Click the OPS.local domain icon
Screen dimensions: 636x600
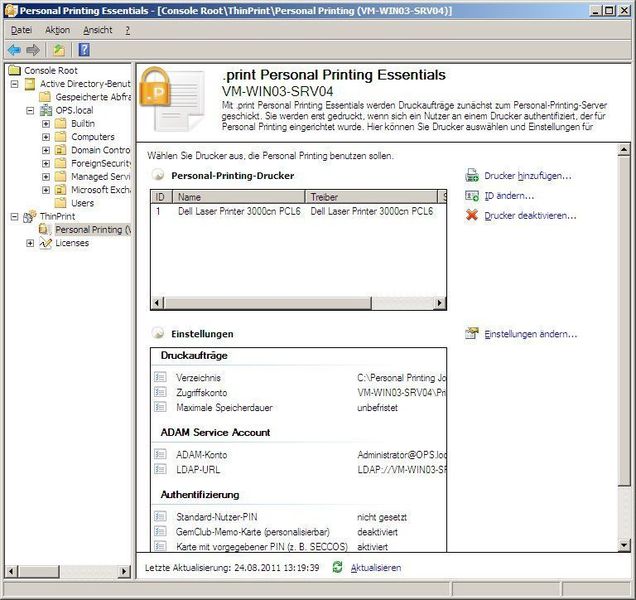45,110
